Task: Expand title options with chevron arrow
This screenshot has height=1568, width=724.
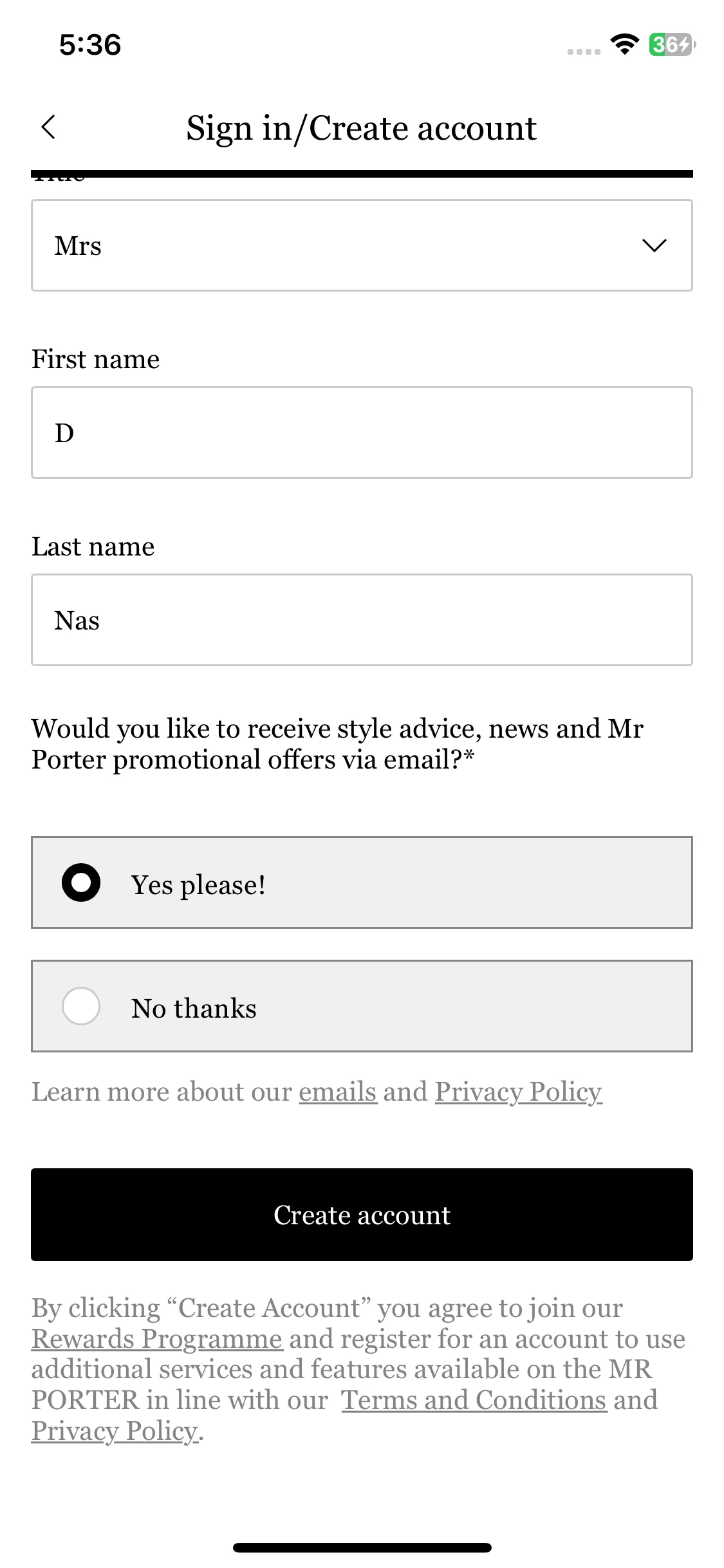Action: tap(654, 245)
